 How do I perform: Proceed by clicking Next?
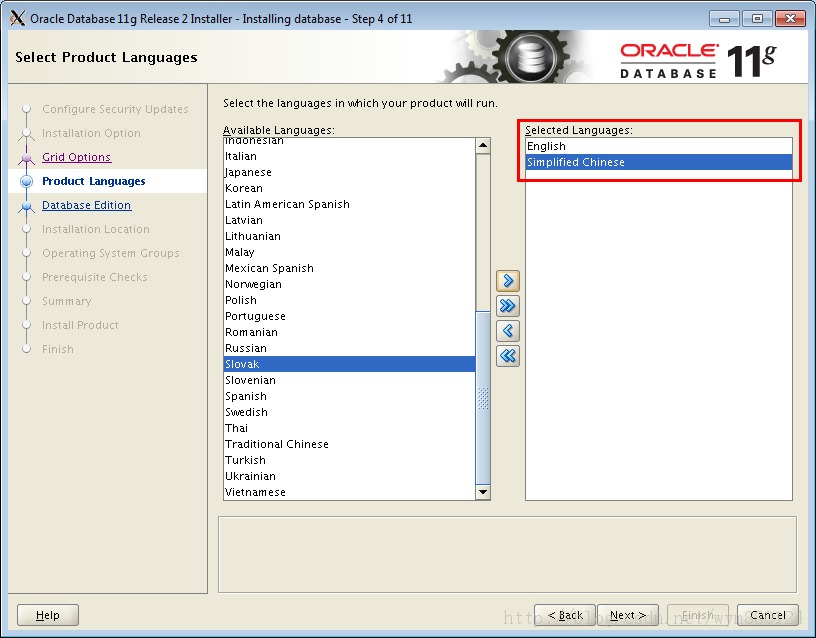pyautogui.click(x=628, y=615)
